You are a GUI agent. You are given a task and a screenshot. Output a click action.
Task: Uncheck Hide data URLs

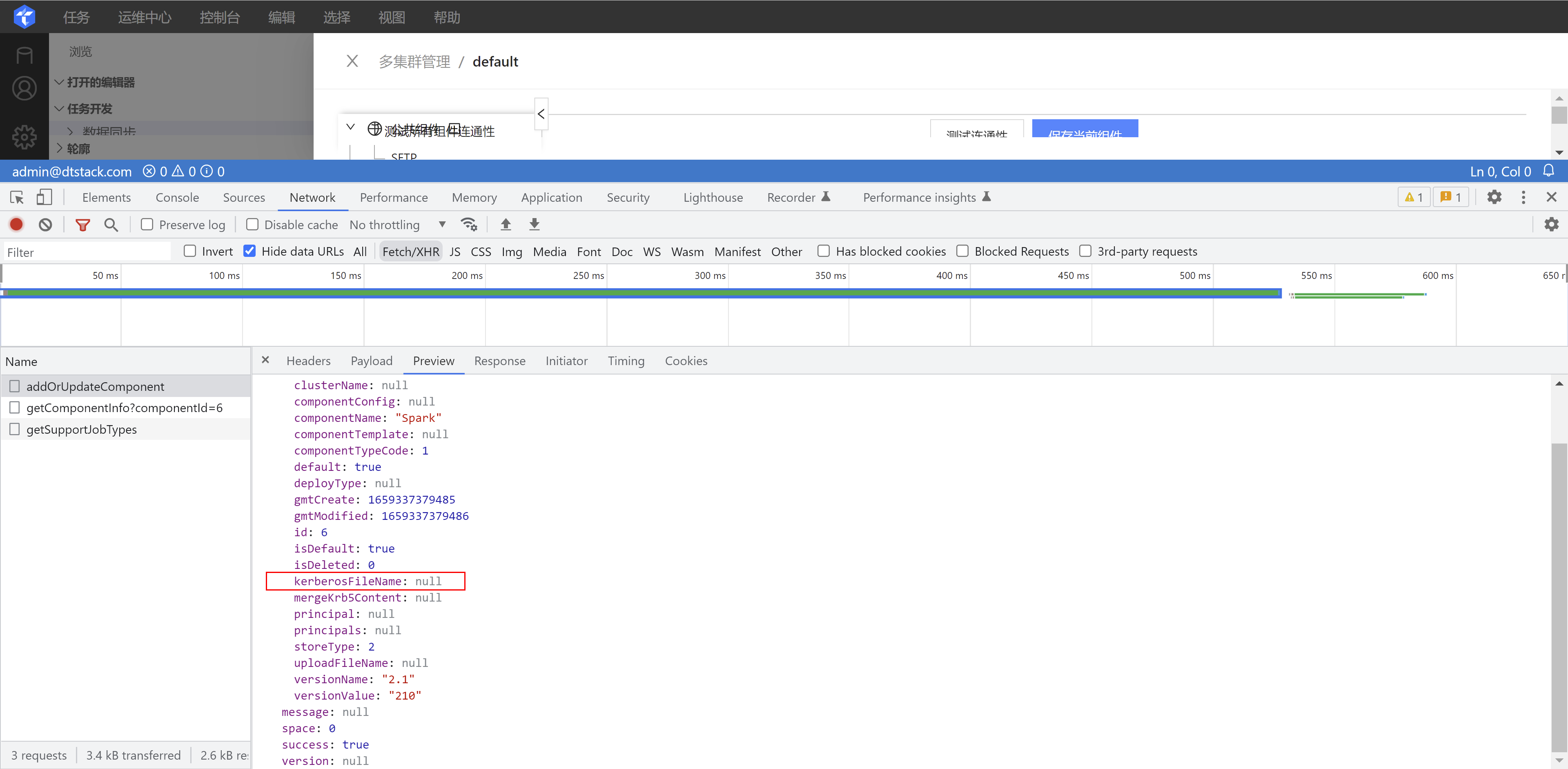click(249, 250)
